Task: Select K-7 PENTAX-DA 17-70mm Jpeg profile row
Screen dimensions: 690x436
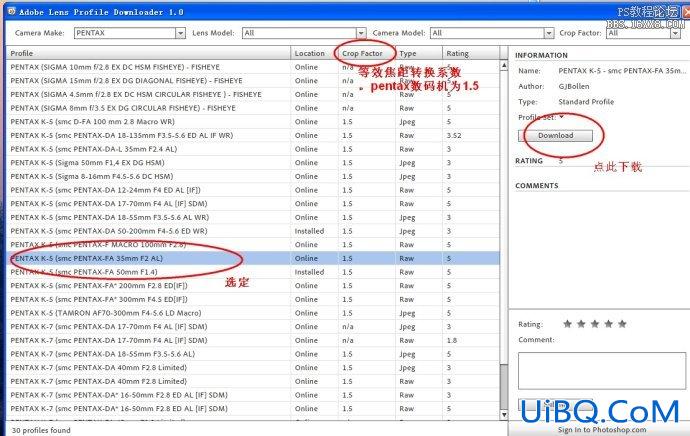Action: (253, 326)
